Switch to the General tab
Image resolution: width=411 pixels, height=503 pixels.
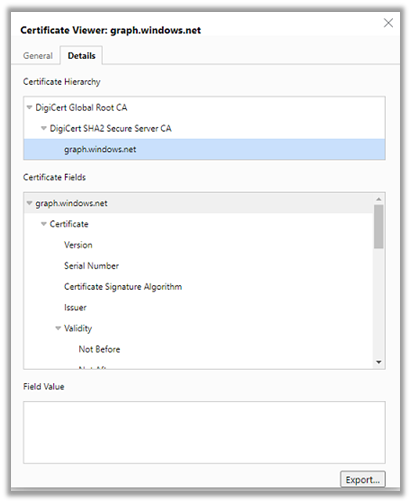tap(38, 56)
